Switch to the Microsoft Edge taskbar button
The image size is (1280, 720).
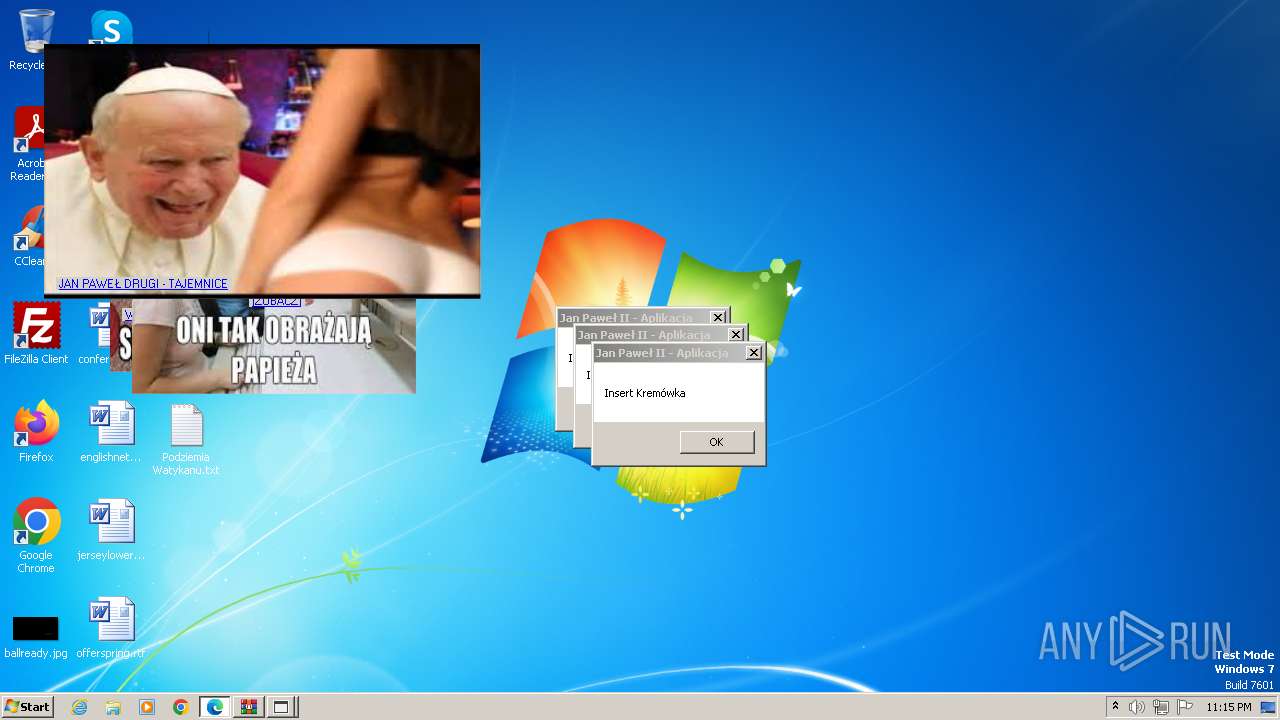tap(215, 707)
